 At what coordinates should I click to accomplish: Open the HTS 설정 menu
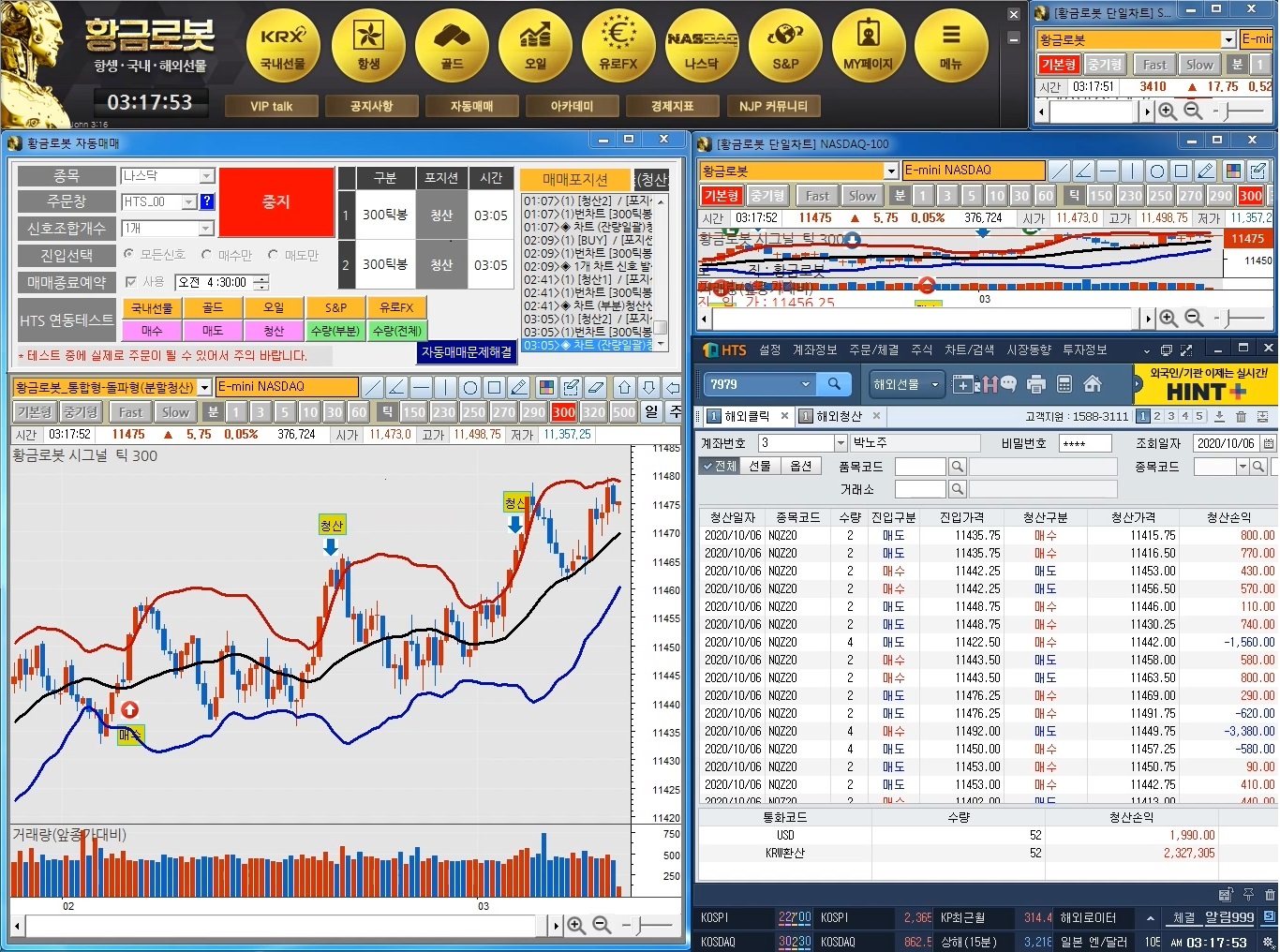click(770, 350)
